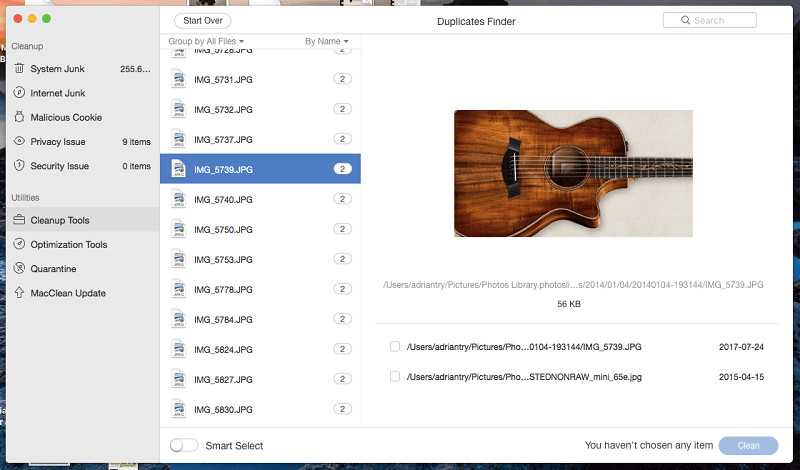Check the box for 0104-193144/IMG_5739.JPG path

tap(395, 347)
